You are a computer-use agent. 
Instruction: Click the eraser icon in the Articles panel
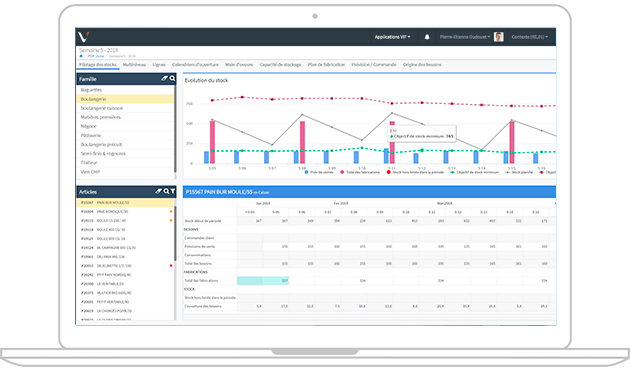point(159,192)
